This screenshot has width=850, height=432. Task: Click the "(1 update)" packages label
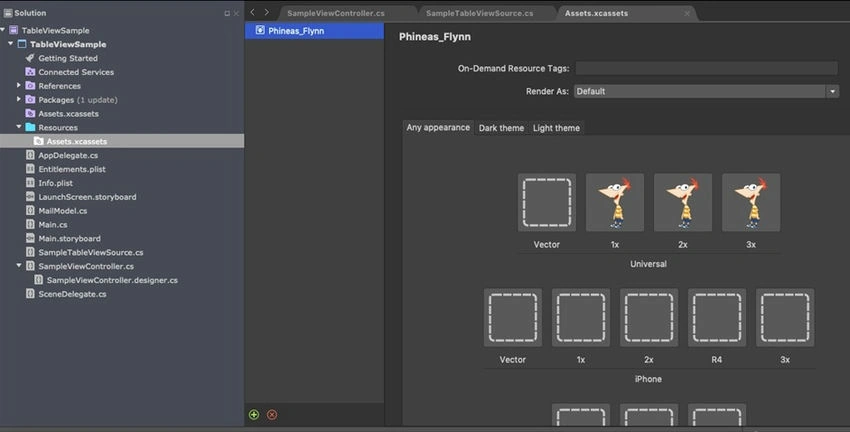coord(98,100)
